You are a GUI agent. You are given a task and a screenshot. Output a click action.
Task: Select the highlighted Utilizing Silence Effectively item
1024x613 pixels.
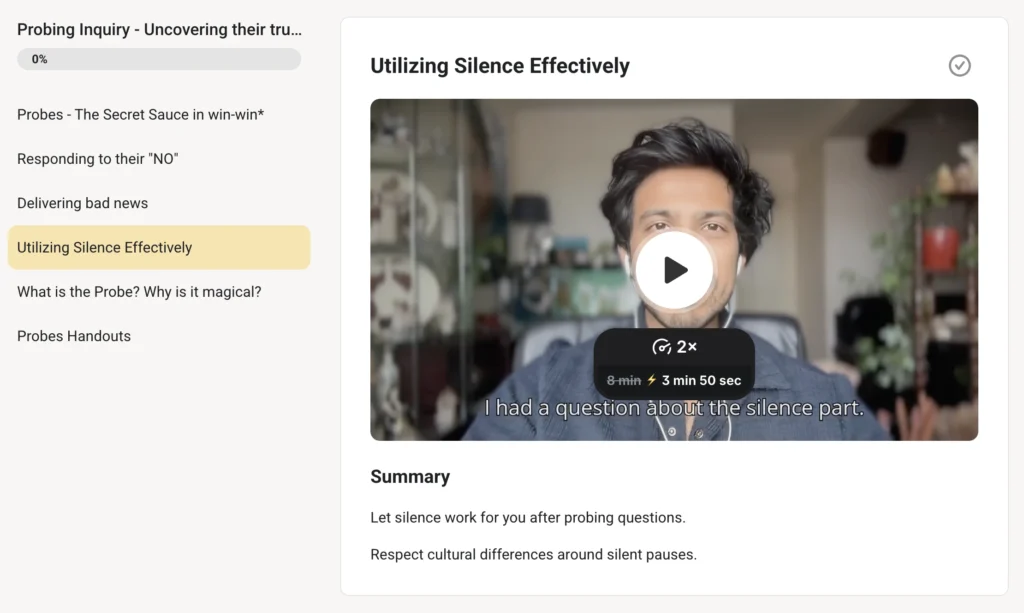[105, 247]
